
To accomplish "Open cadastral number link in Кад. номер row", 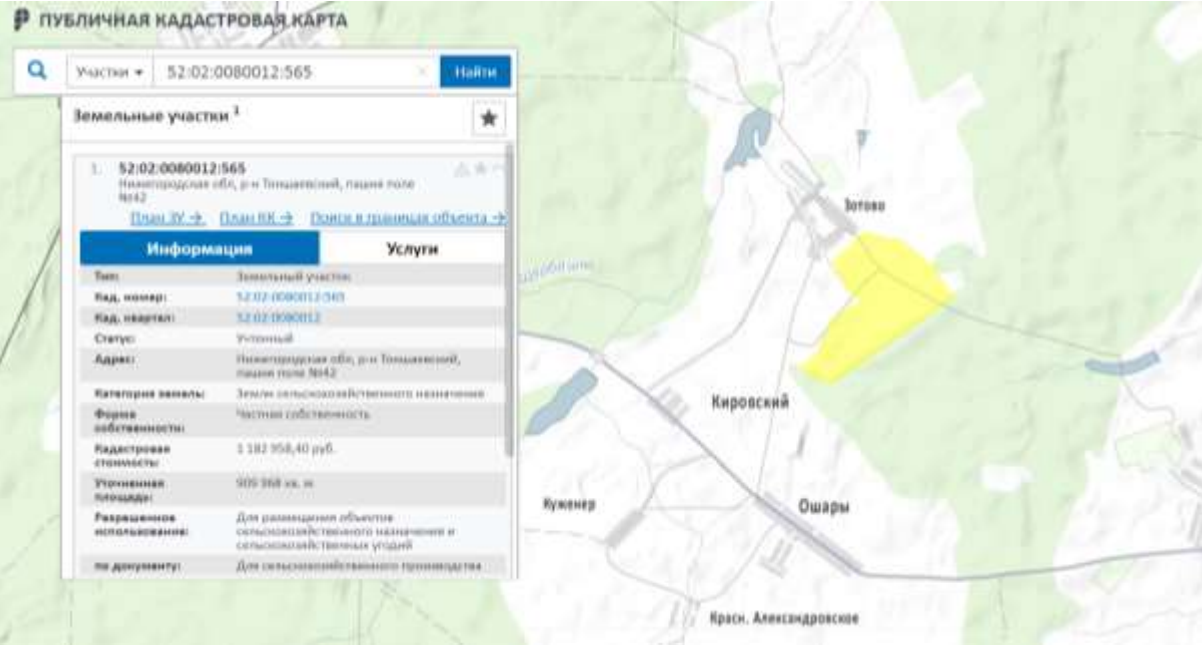I will click(x=290, y=297).
